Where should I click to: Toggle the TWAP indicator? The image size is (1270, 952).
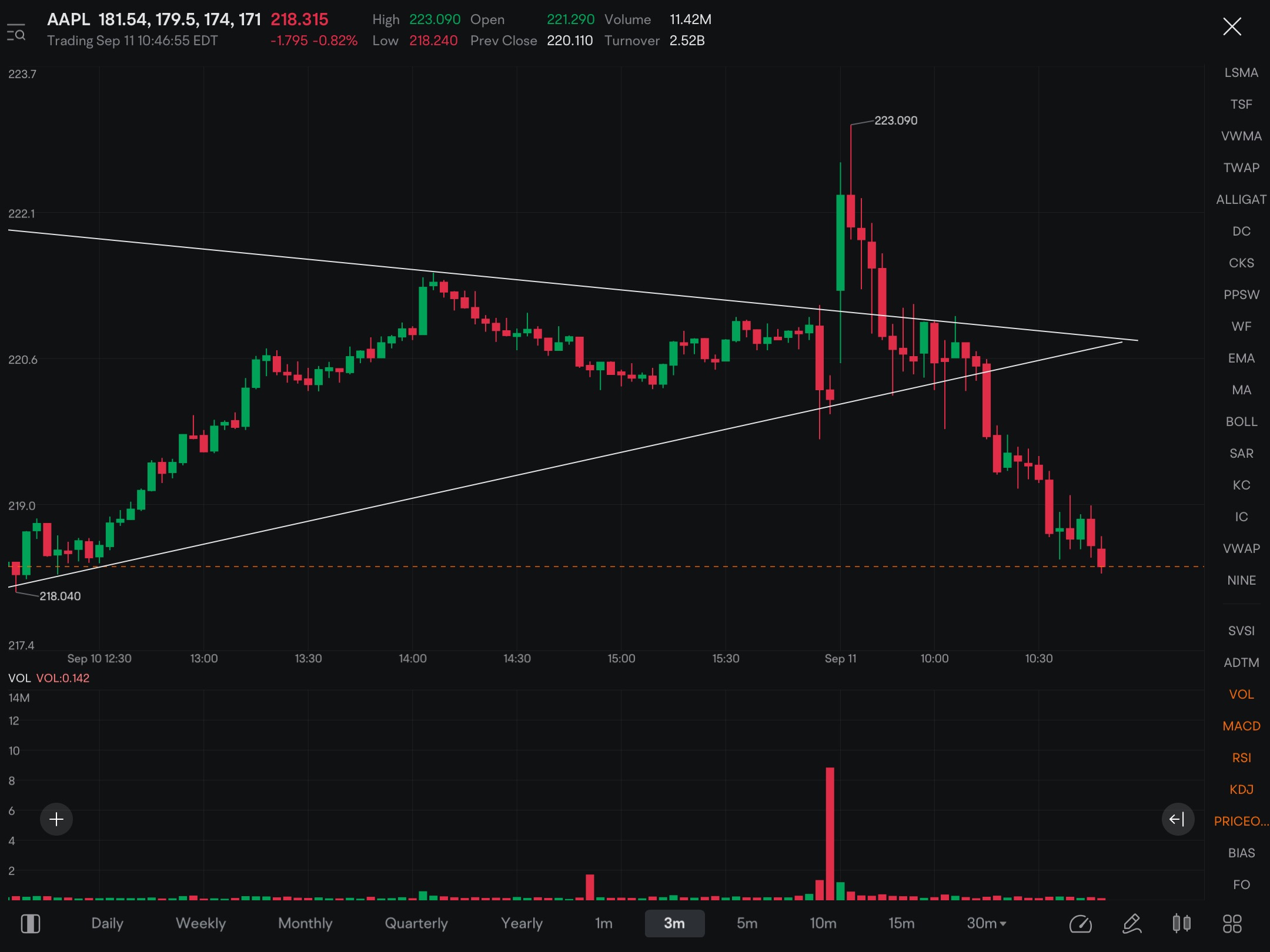(1241, 167)
